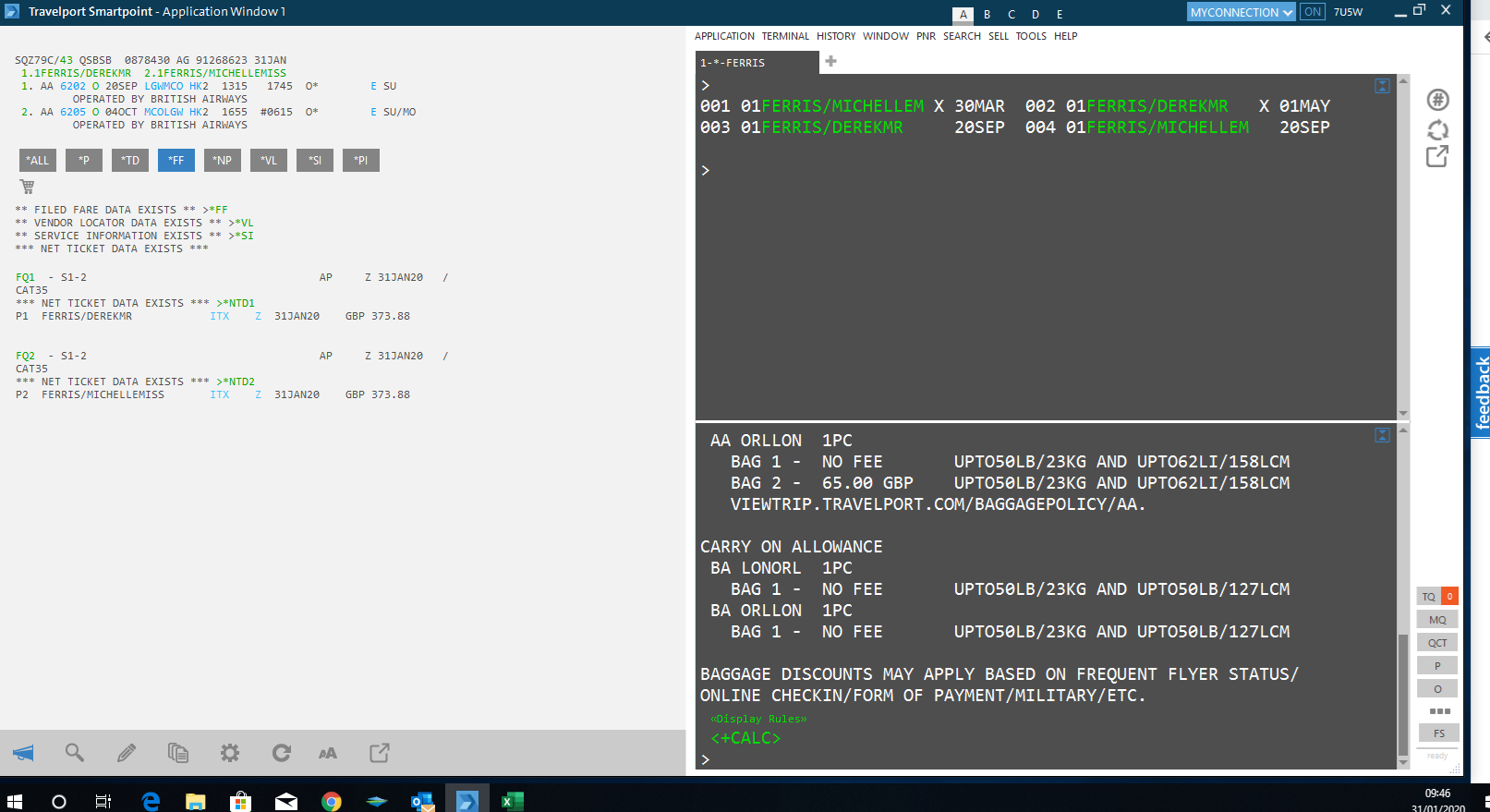Launch Microsoft Edge from the taskbar
This screenshot has width=1490, height=812.
tap(151, 801)
